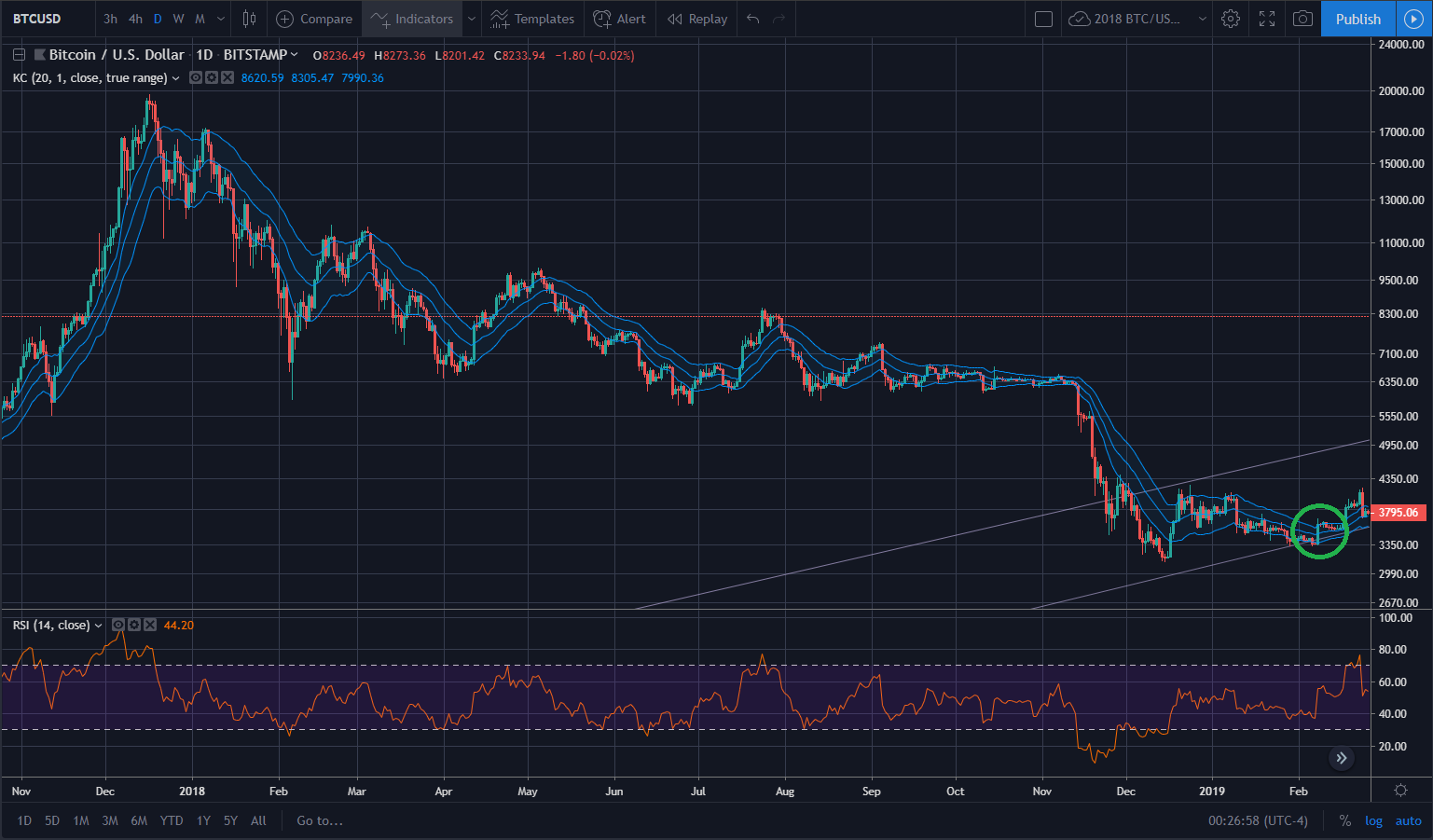Toggle logarithmic scale
This screenshot has height=840, width=1433.
pyautogui.click(x=1373, y=820)
